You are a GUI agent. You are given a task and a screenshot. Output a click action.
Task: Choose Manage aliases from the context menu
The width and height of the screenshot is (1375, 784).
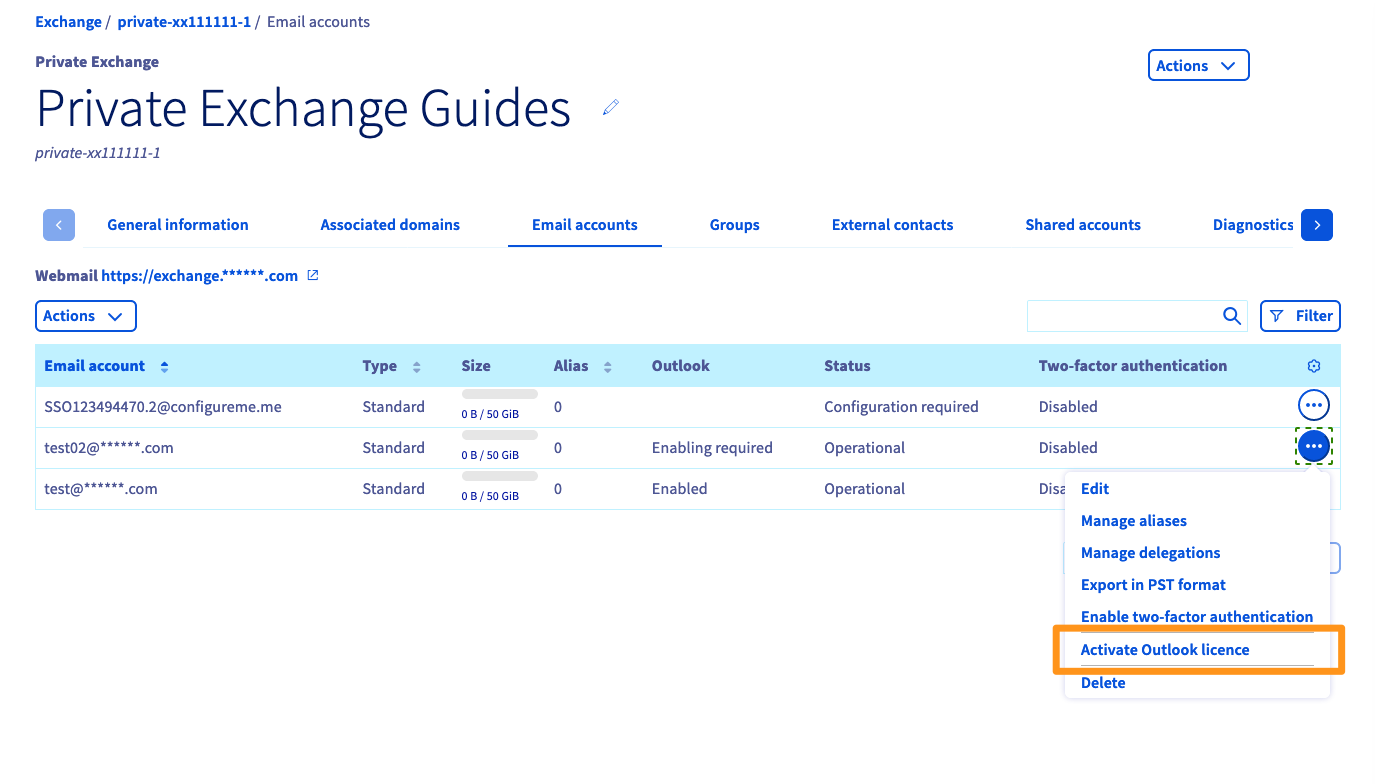(1134, 521)
